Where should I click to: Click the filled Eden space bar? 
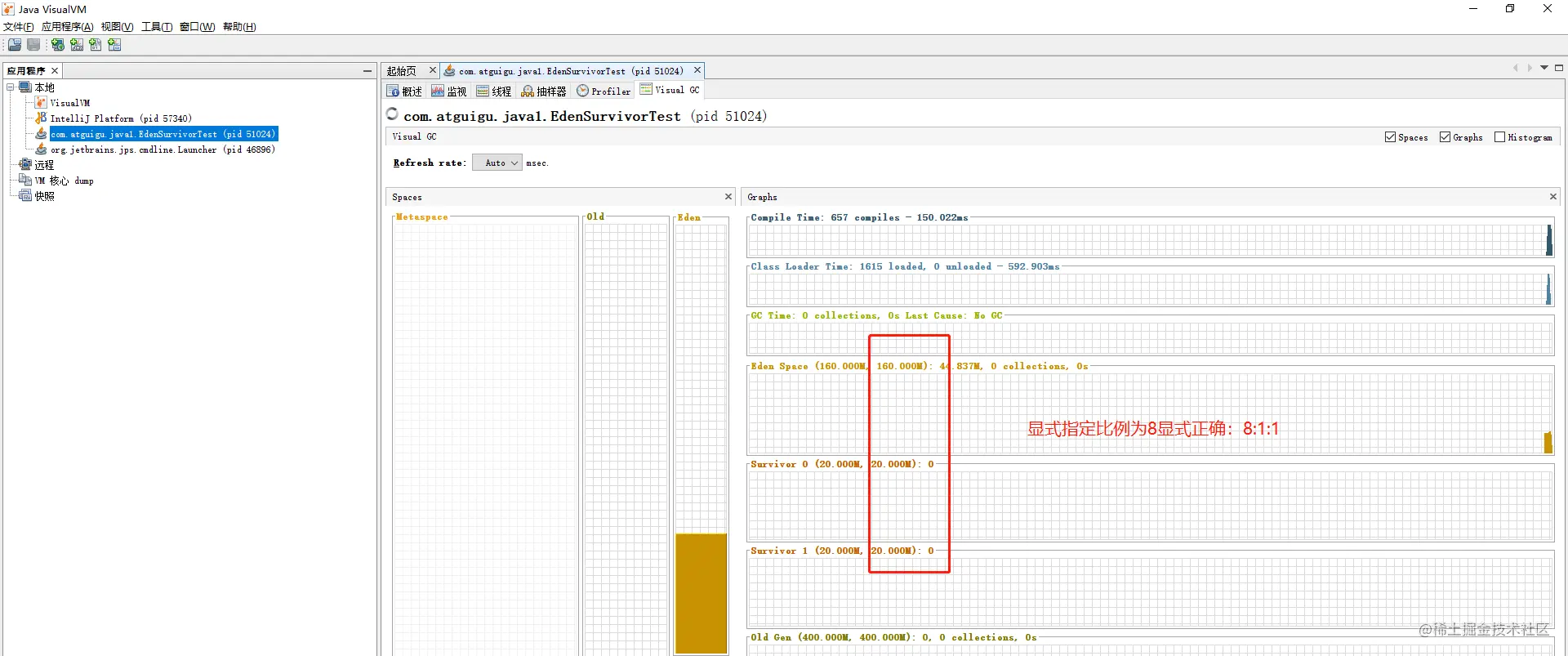(701, 593)
